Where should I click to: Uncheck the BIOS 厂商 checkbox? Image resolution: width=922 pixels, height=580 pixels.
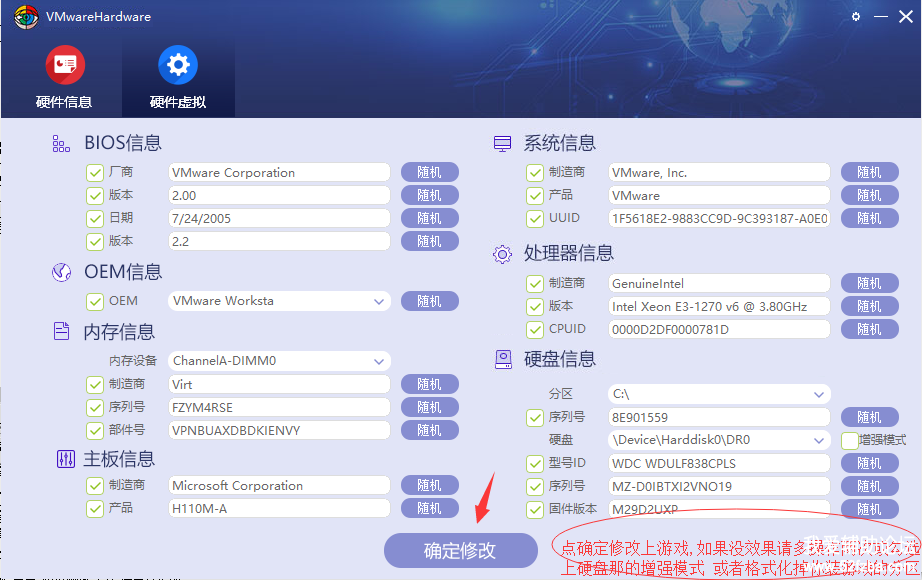coord(95,173)
